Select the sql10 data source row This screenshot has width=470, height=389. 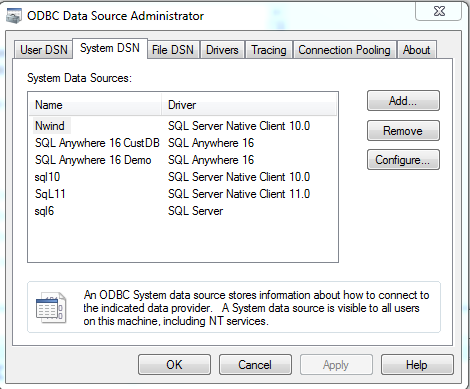tap(183, 177)
